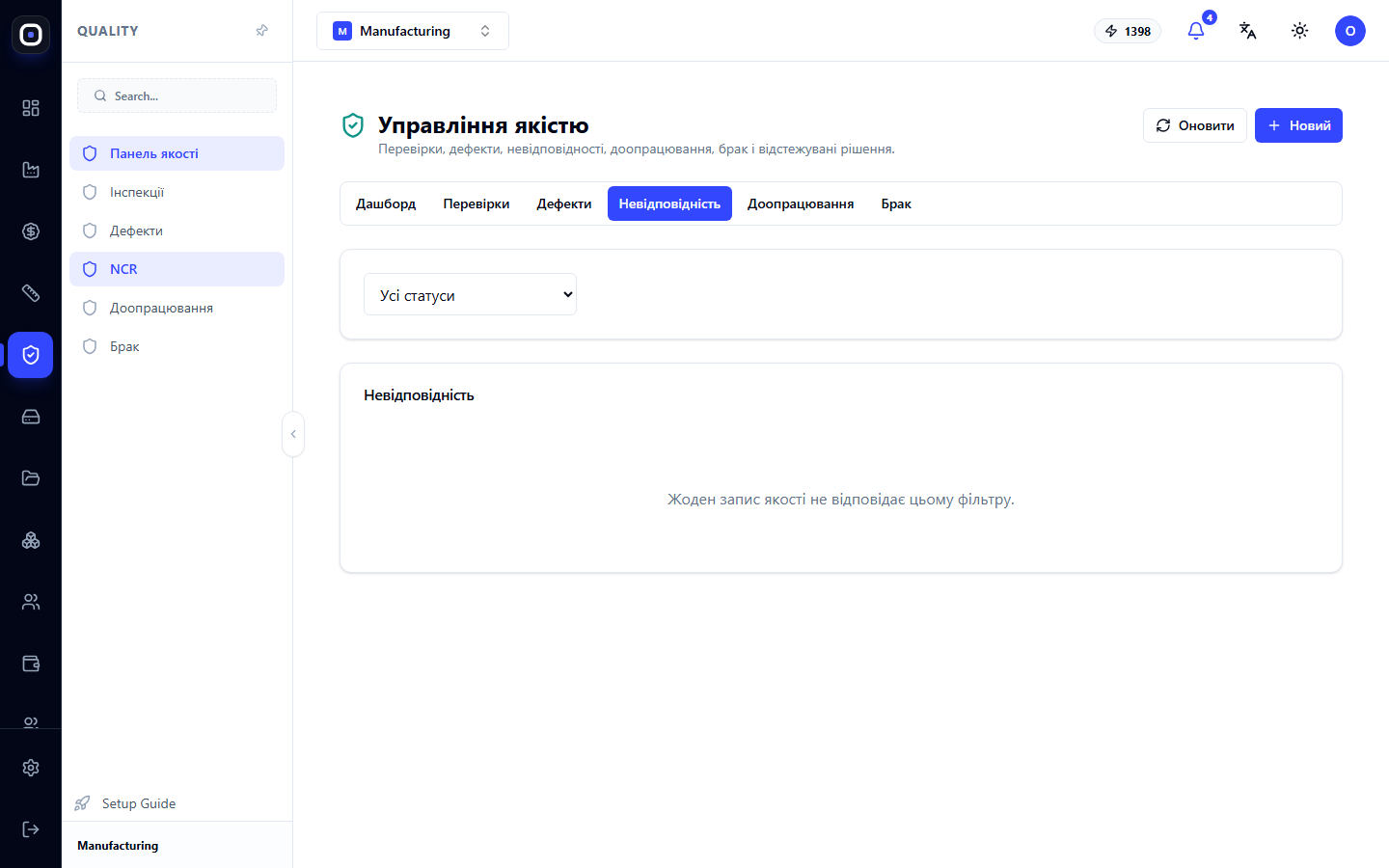Open the dashboard grid icon in the rail
The width and height of the screenshot is (1389, 868).
pos(31,108)
